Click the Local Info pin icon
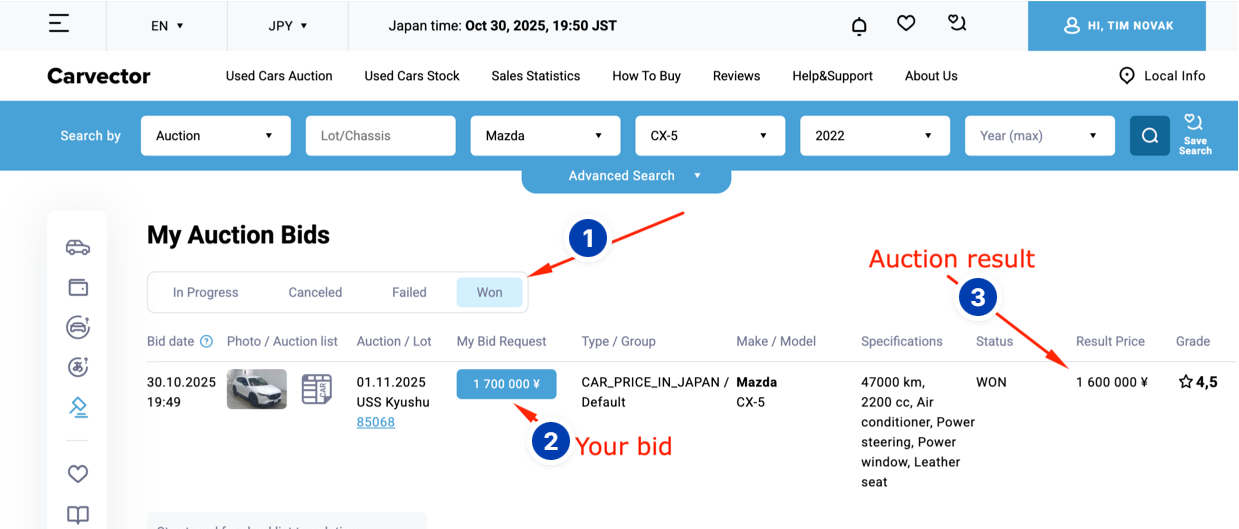The image size is (1239, 529). tap(1127, 76)
